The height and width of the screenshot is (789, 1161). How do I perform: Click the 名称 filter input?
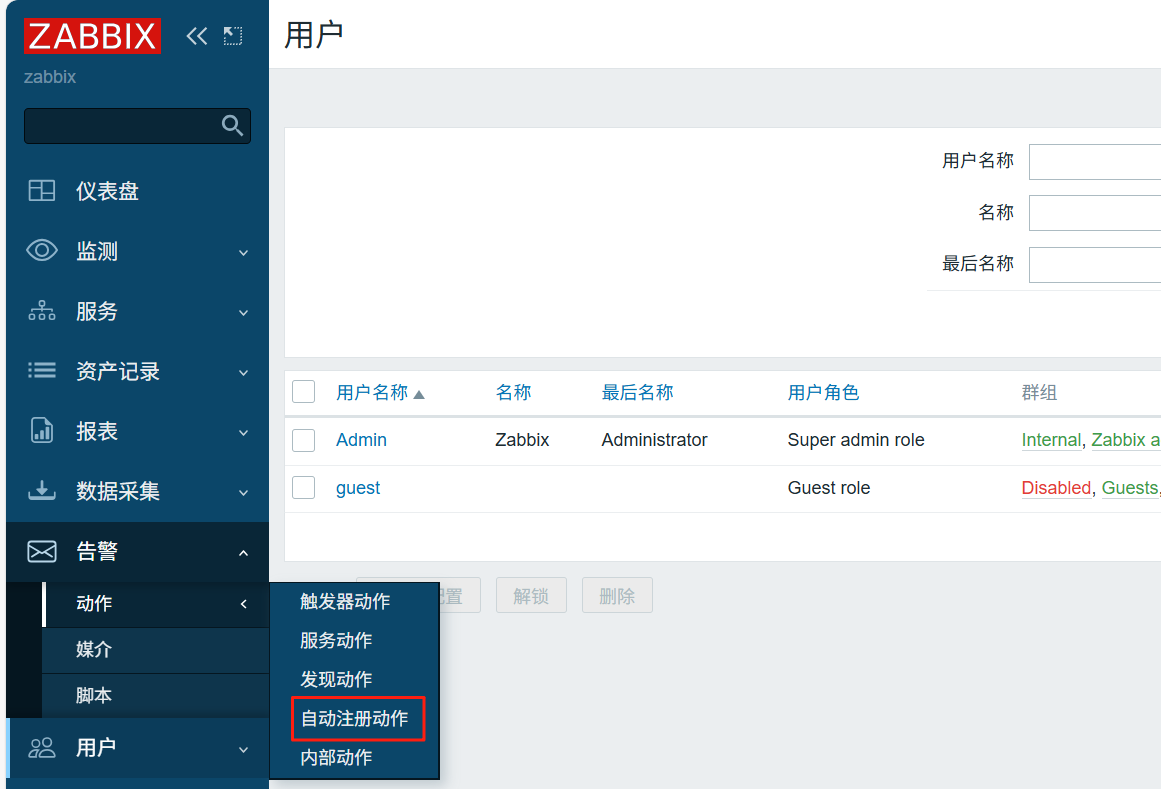pos(1094,213)
